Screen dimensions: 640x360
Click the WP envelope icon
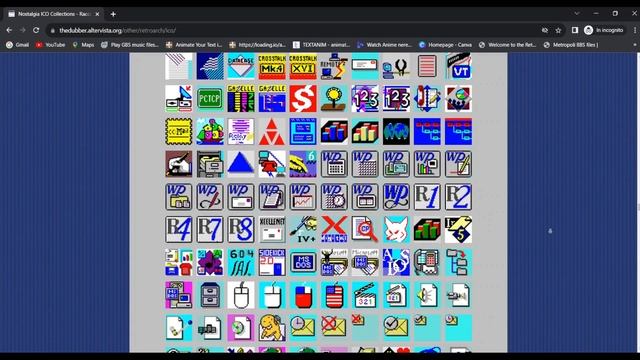(241, 197)
